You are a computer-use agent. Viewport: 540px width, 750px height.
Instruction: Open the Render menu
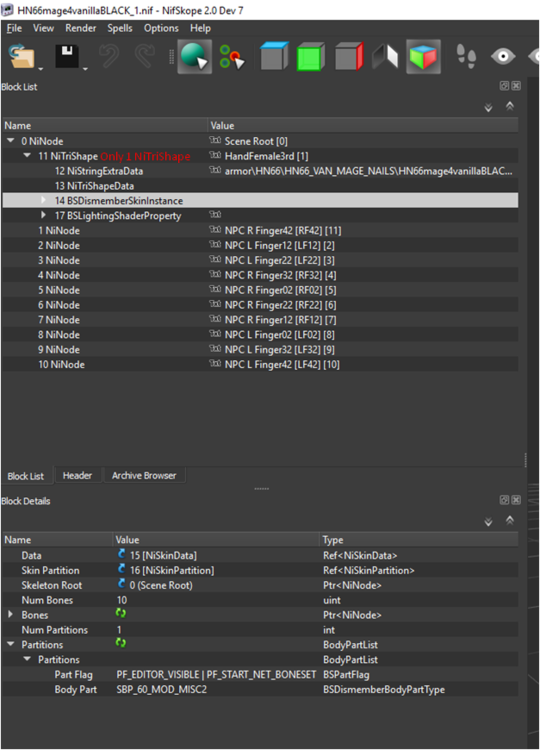pos(81,28)
